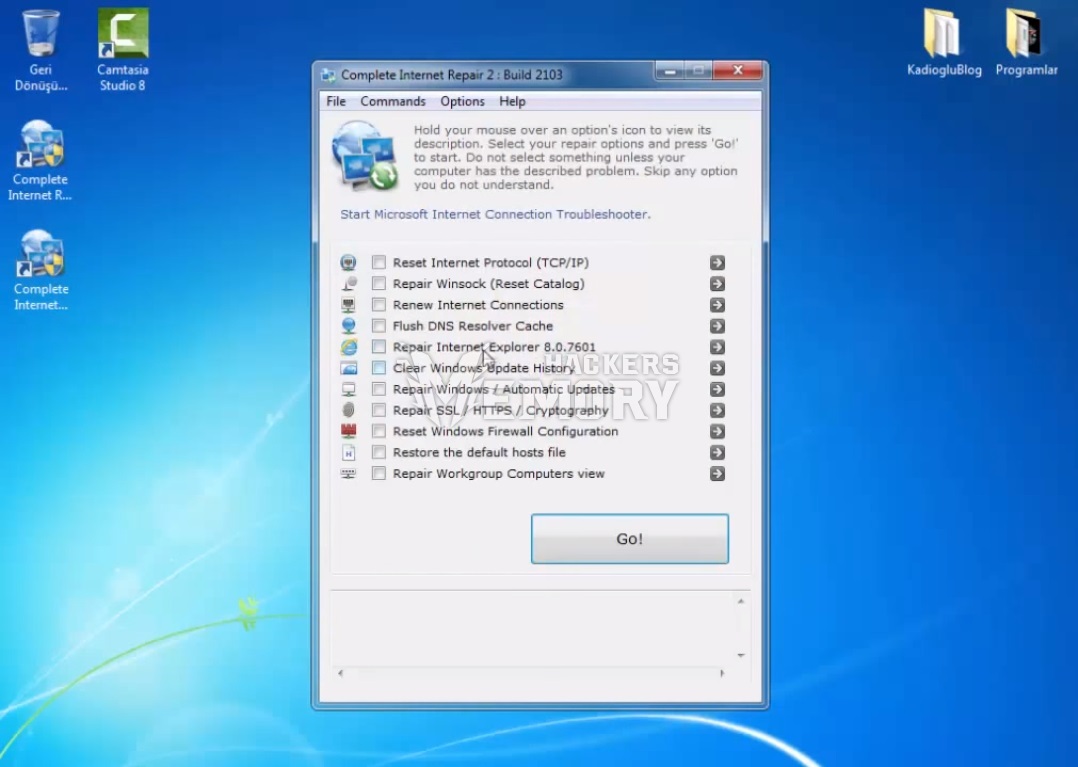Close the Complete Internet Repair window
Viewport: 1078px width, 767px height.
pyautogui.click(x=738, y=71)
